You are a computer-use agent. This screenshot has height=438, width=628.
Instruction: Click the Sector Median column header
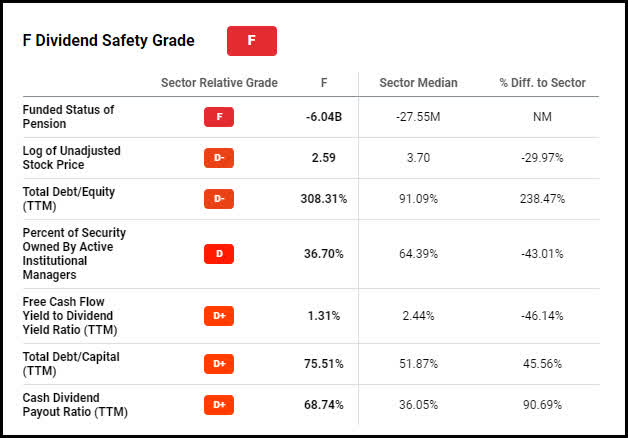coord(420,83)
